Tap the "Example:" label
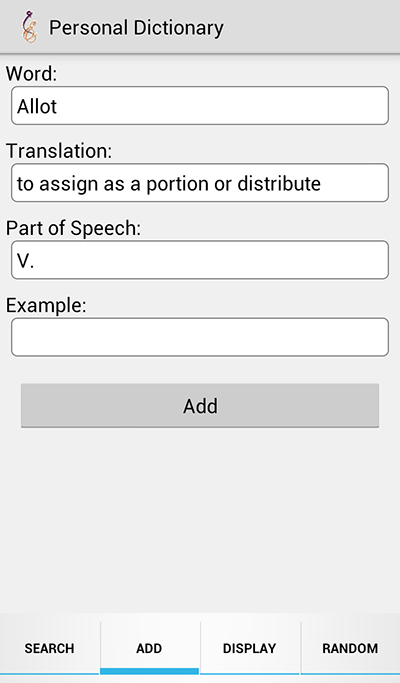This screenshot has width=400, height=683. [x=46, y=305]
